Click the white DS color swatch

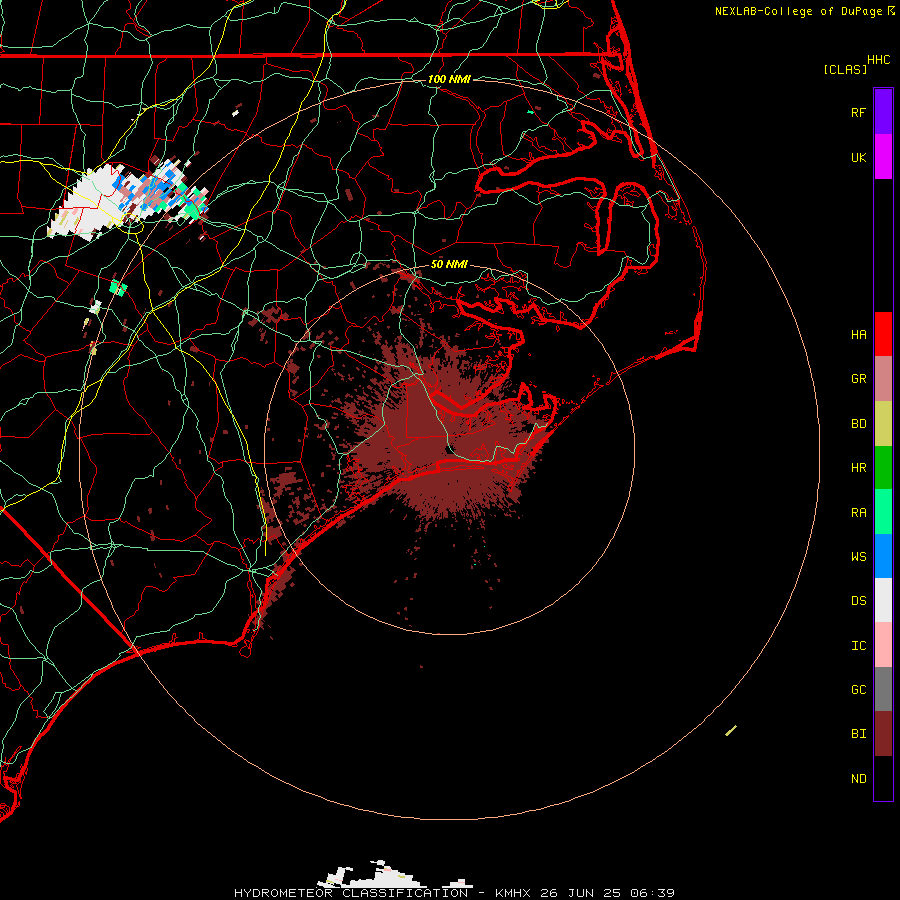tap(883, 600)
